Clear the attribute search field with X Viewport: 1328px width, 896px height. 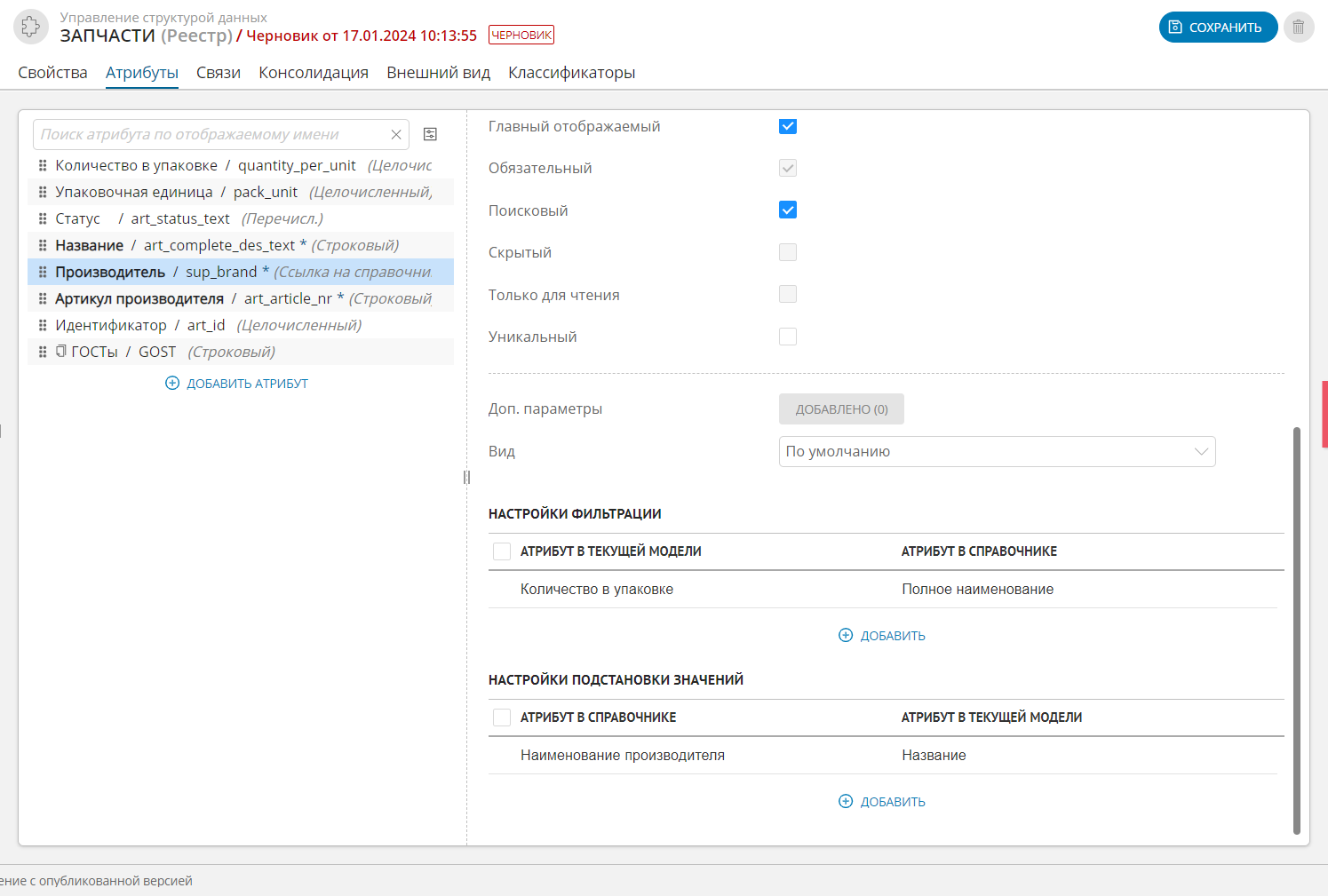click(x=396, y=134)
